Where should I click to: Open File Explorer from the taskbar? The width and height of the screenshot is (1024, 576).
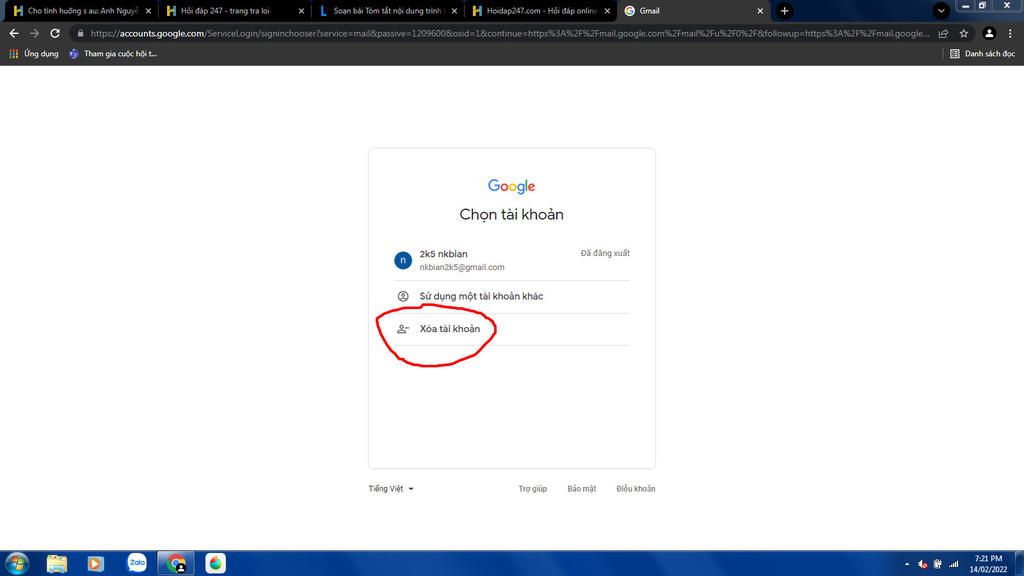click(x=57, y=563)
